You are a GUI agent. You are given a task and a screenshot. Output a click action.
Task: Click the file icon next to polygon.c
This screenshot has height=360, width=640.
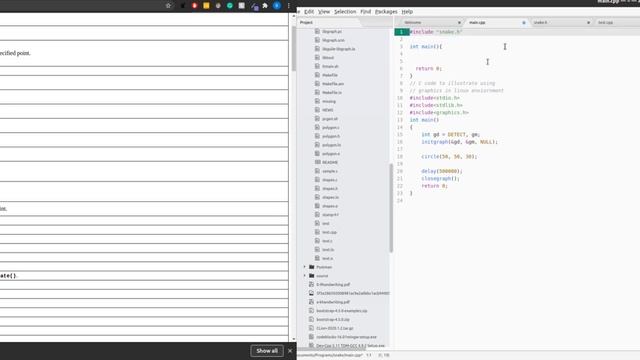[317, 127]
